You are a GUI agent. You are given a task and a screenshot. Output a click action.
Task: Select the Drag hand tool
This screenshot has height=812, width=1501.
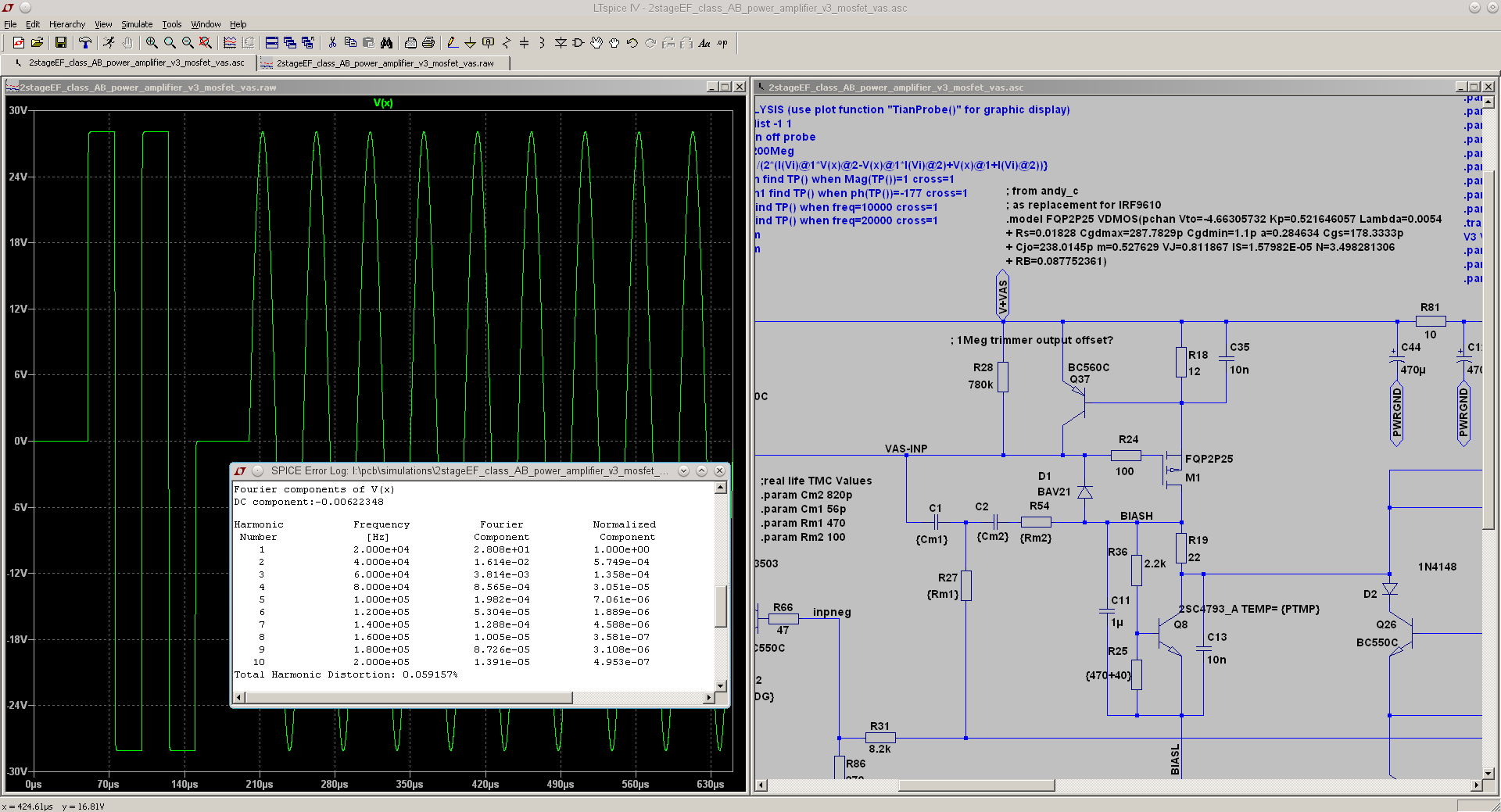[614, 43]
